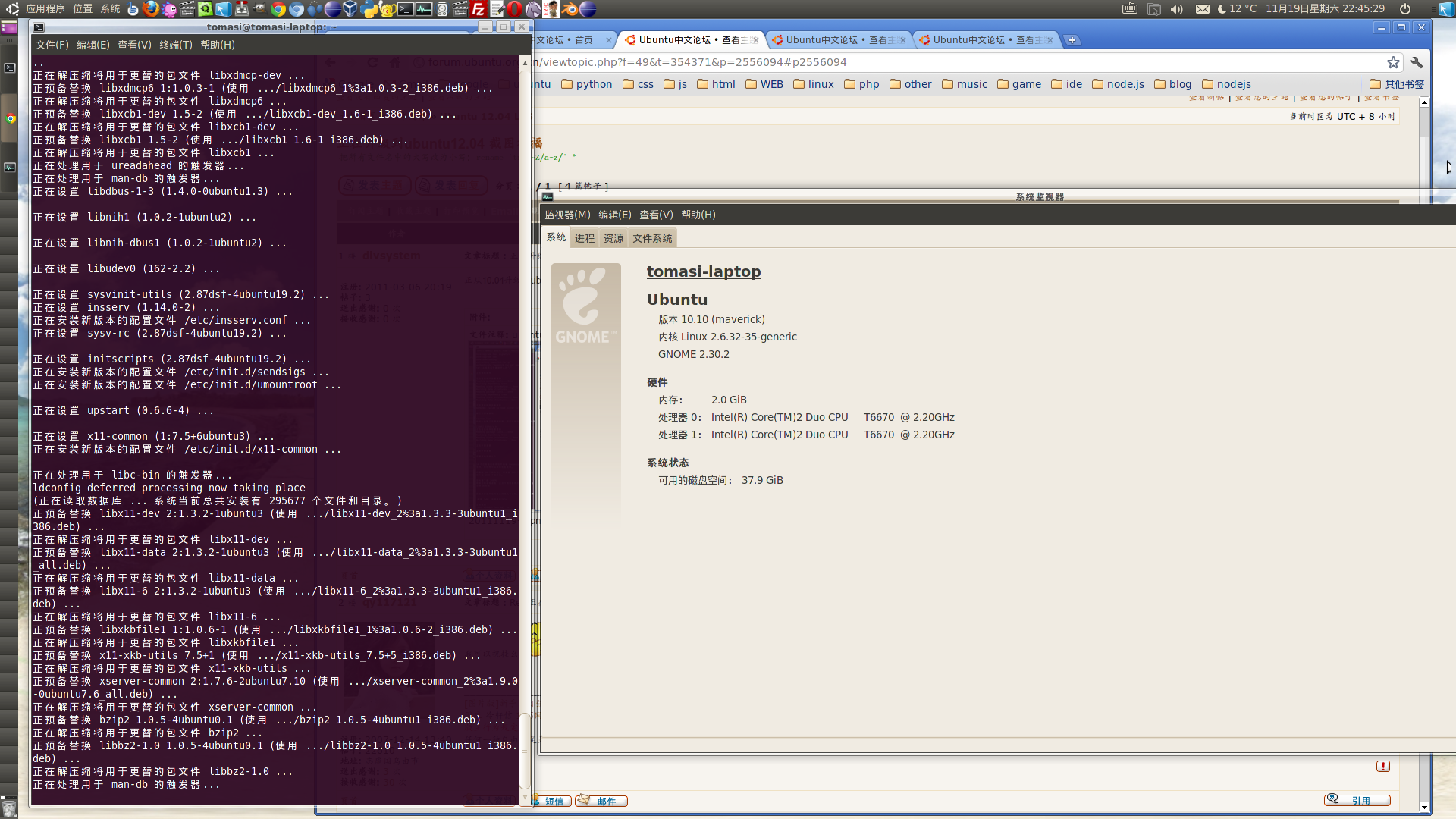
Task: Switch to 进程 tab in system monitor
Action: pyautogui.click(x=585, y=238)
